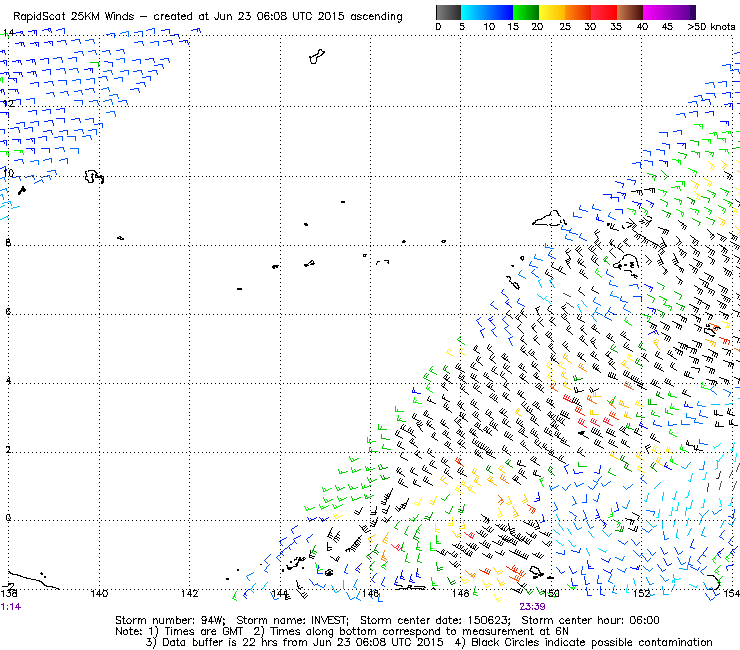The image size is (740, 650).
Task: Click the cyan 5-10 knots color swatch
Action: pos(474,12)
